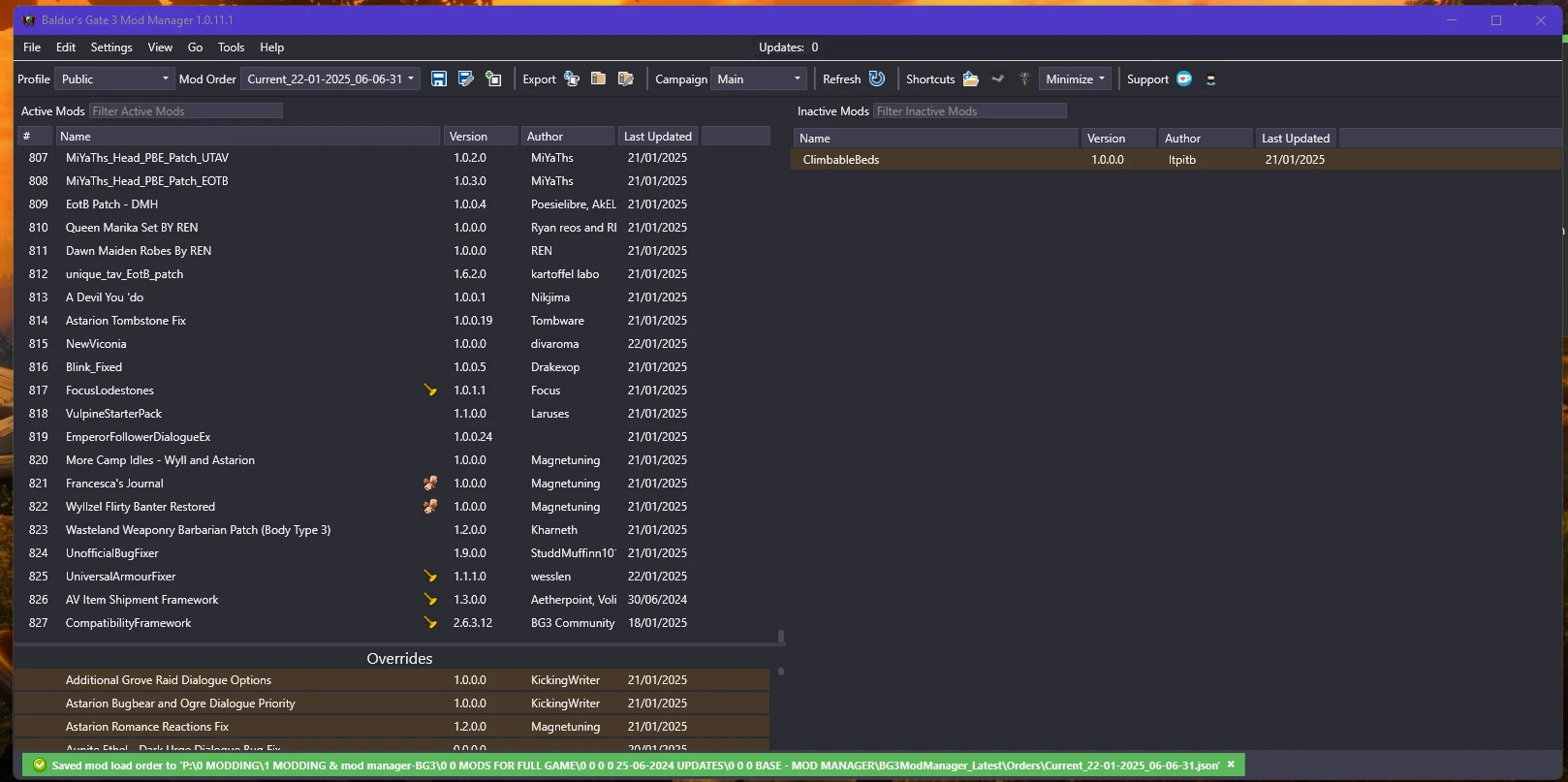Click the icon on Wyllzel Flirty Banter row

click(430, 506)
